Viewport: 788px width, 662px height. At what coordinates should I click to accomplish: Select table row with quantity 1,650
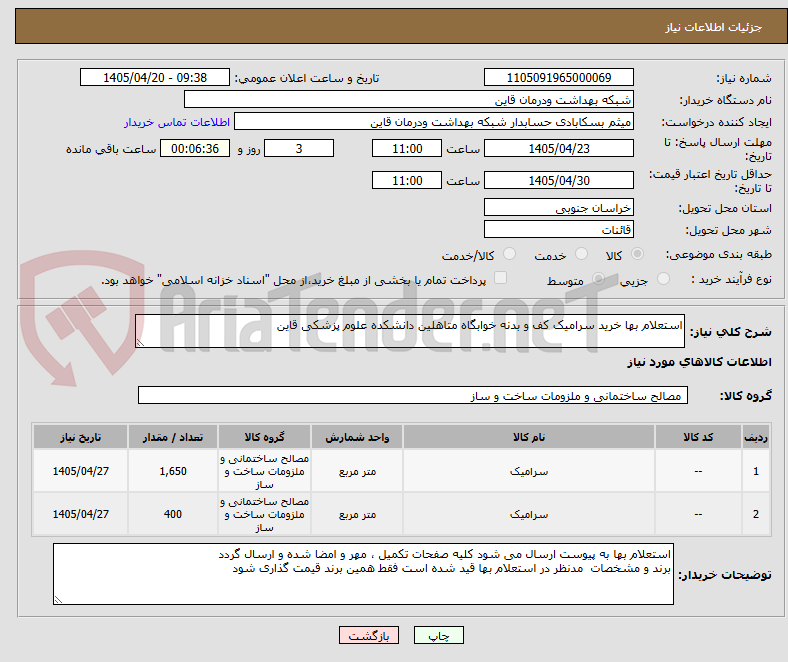pos(401,471)
